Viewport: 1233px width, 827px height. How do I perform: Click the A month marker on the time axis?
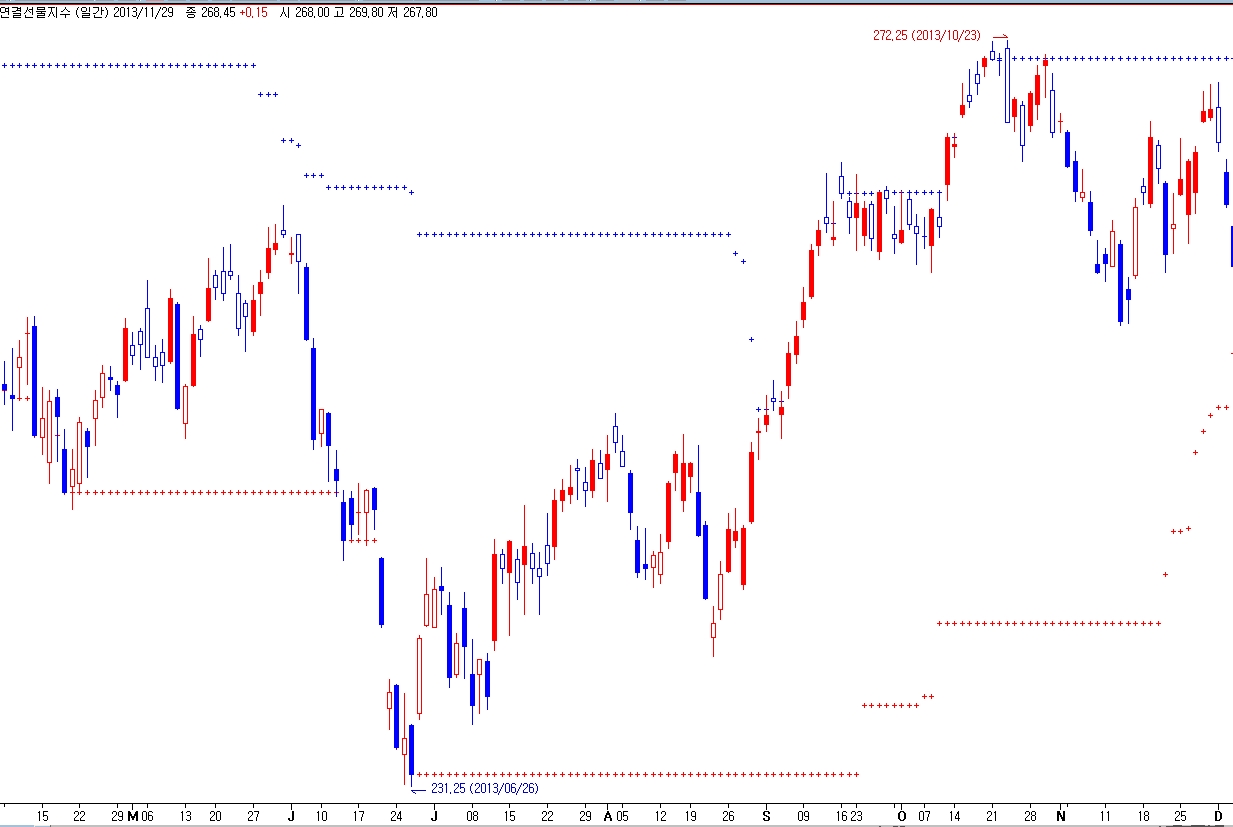(x=608, y=815)
